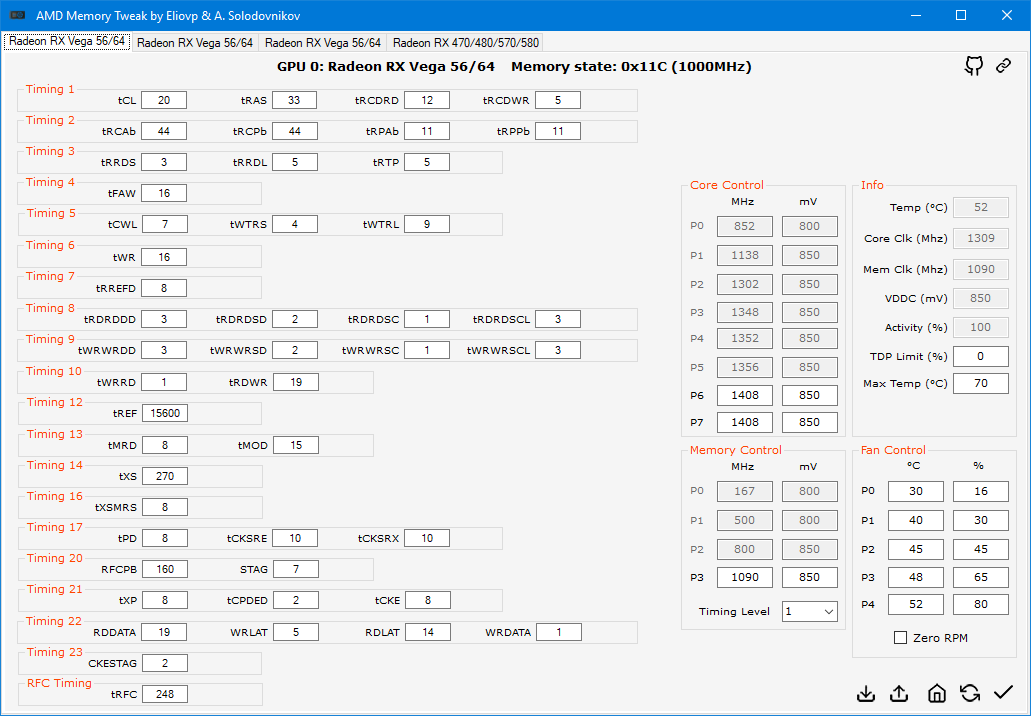Click Core Control P7 mV field
This screenshot has width=1031, height=716.
[809, 422]
